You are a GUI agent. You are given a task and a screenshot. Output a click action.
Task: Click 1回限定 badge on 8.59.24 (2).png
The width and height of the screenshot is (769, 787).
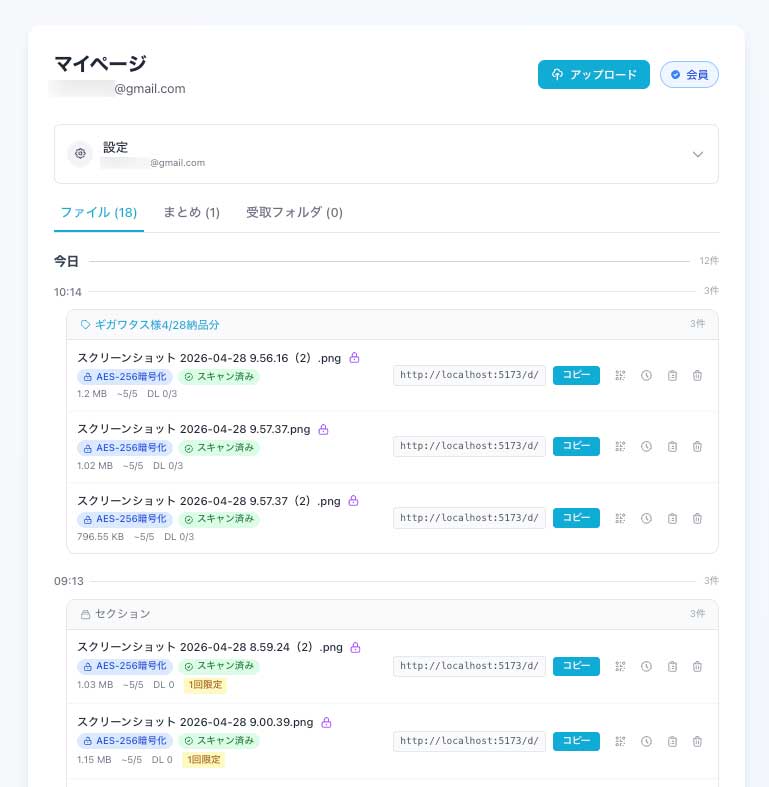point(205,685)
